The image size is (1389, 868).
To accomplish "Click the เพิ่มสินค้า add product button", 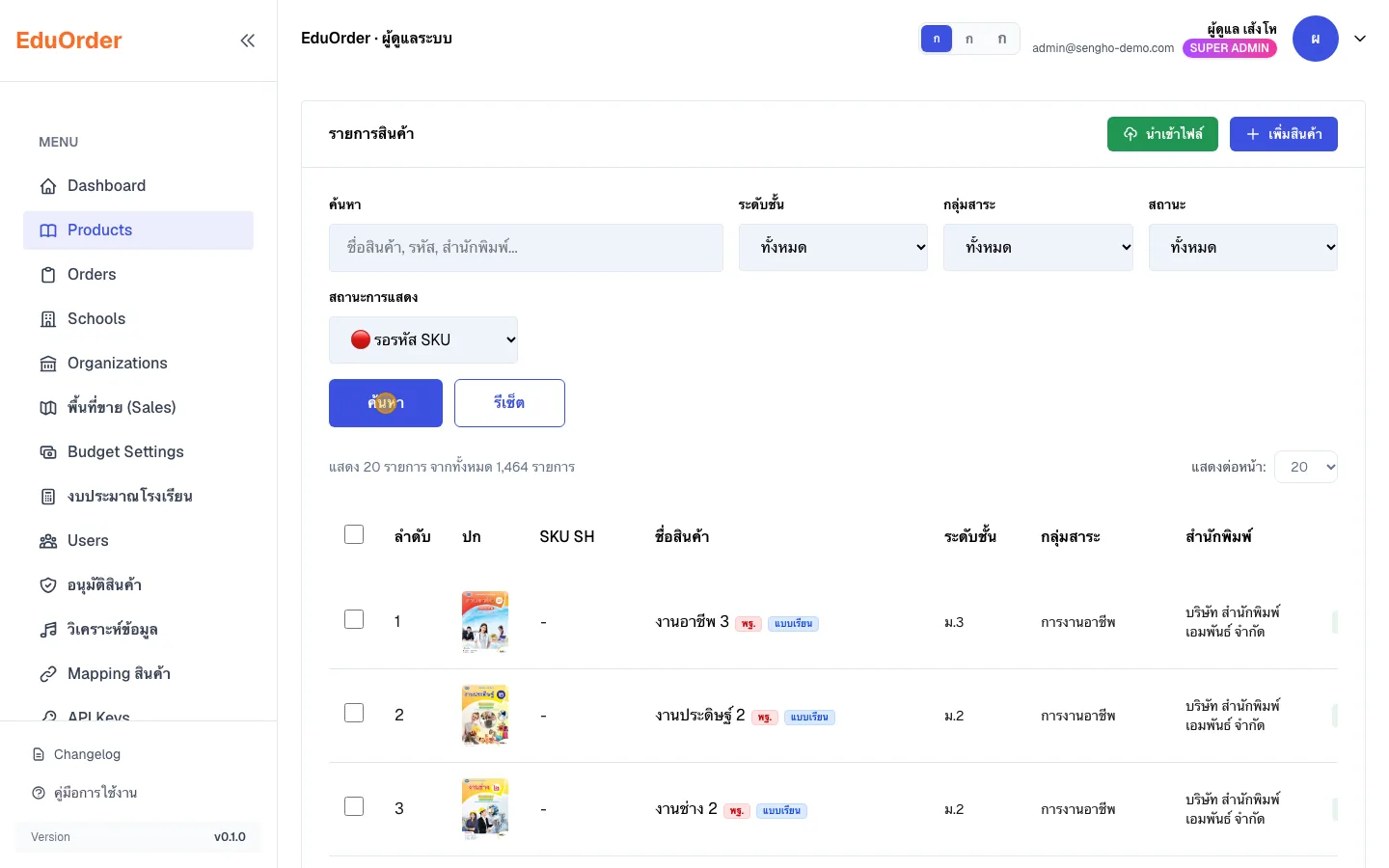I will pos(1284,134).
